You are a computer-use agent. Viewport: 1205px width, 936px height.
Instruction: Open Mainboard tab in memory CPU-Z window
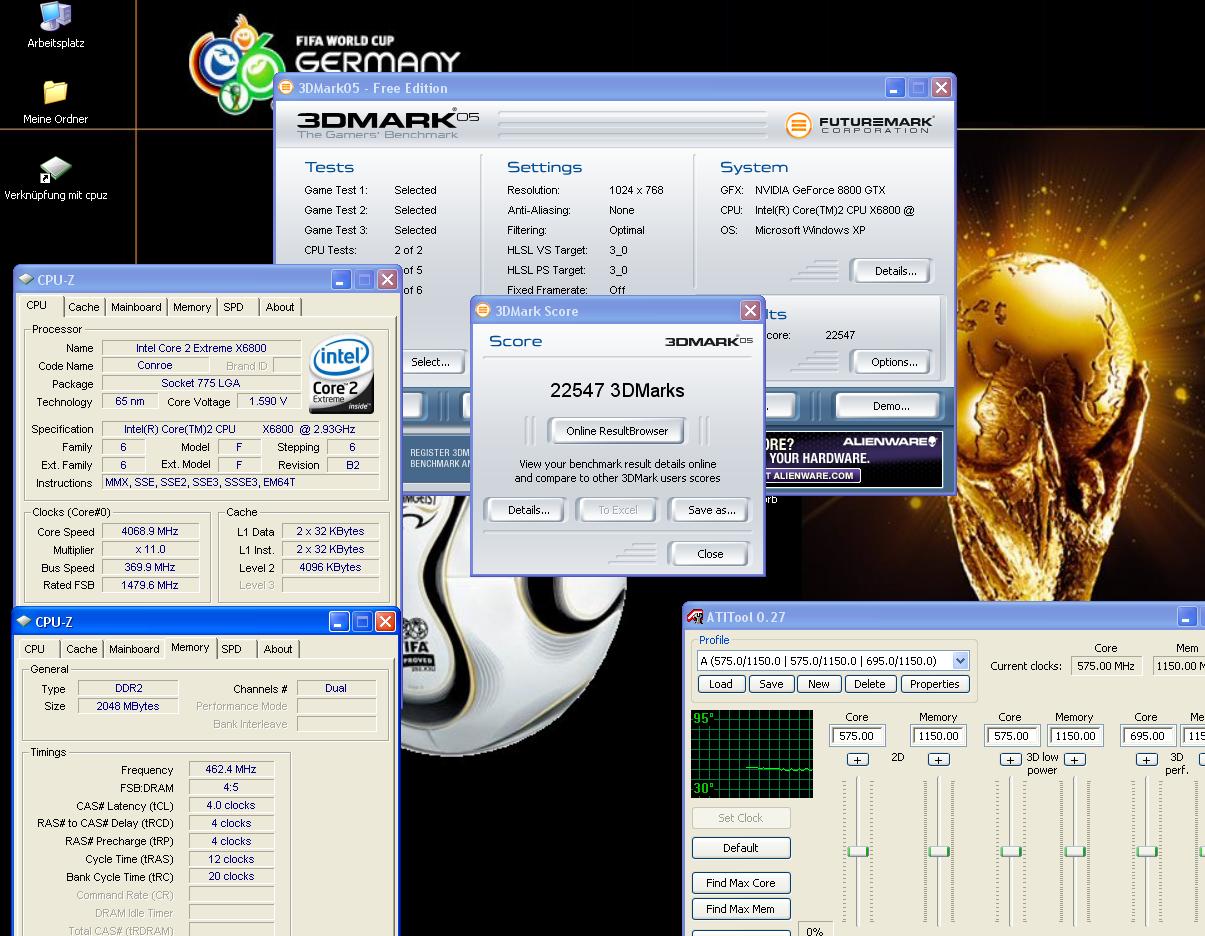click(x=134, y=649)
